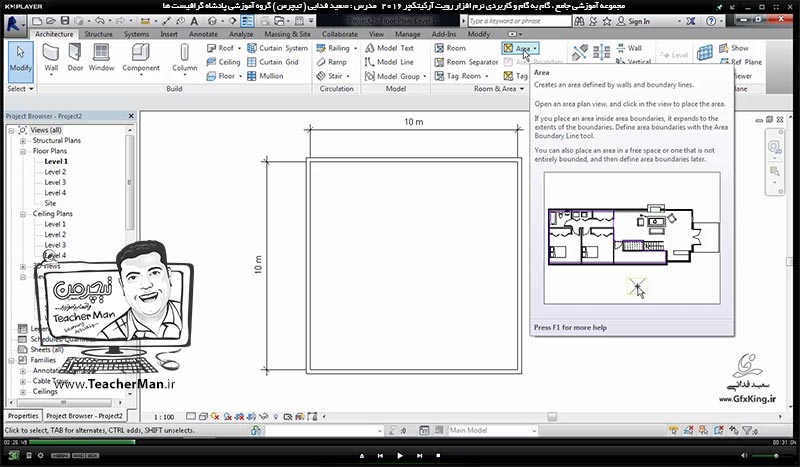
Task: Select Level 2 under Floor Plans
Action: (55, 172)
